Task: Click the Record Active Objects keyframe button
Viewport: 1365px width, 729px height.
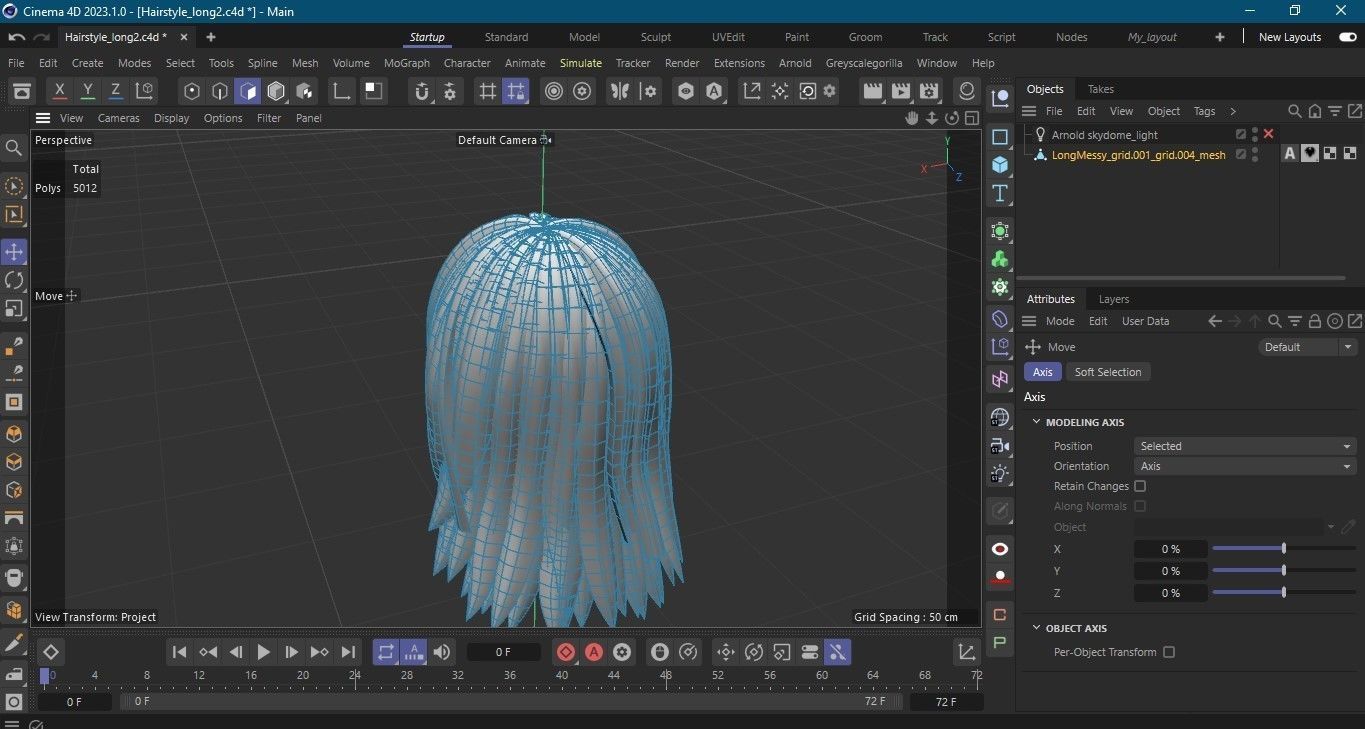Action: tap(566, 652)
